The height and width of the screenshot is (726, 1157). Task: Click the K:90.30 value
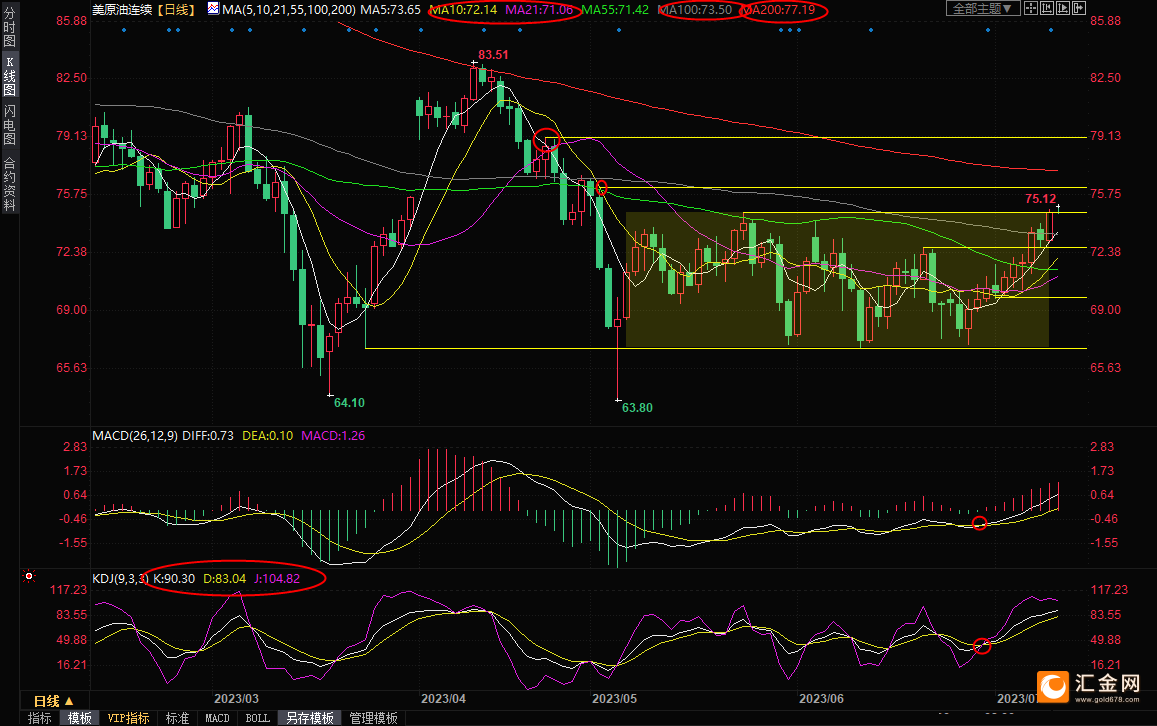[x=174, y=578]
